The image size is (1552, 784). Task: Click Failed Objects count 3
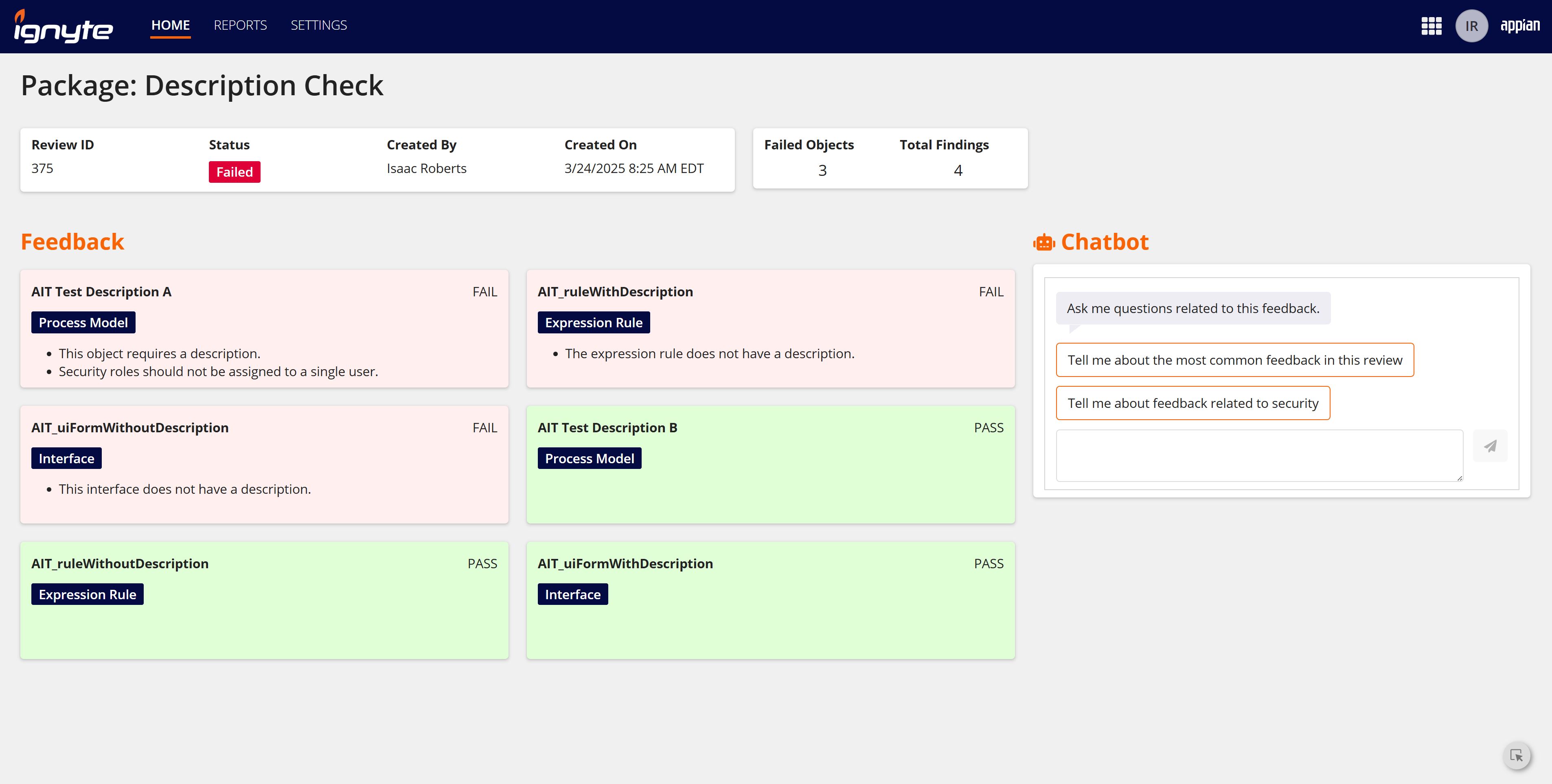pyautogui.click(x=822, y=171)
